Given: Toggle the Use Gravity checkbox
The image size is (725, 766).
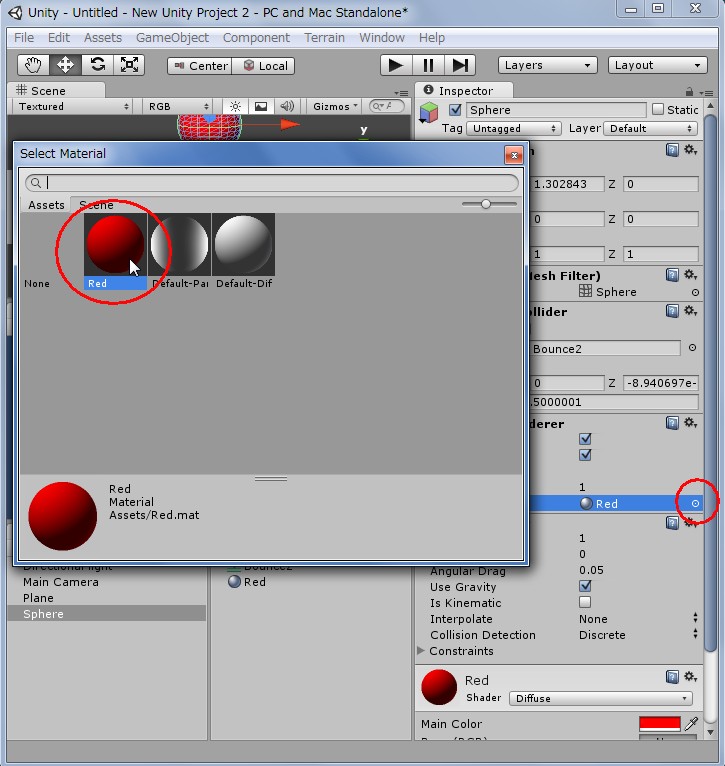Looking at the screenshot, I should 585,586.
